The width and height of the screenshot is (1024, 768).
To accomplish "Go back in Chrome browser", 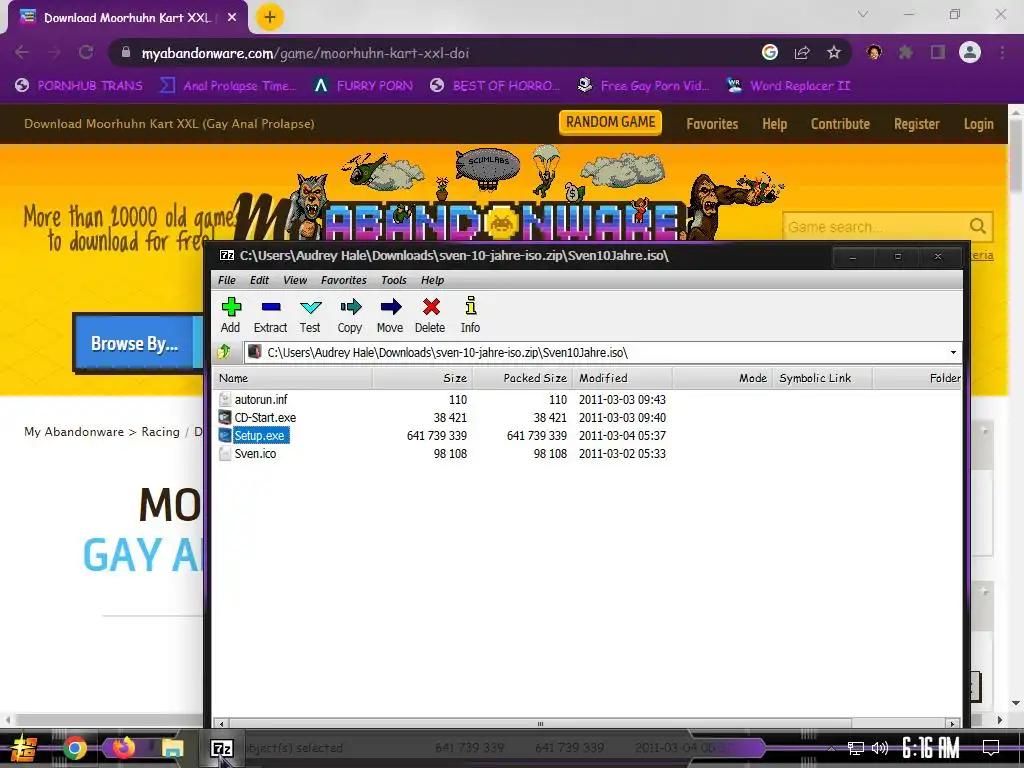I will (x=22, y=52).
